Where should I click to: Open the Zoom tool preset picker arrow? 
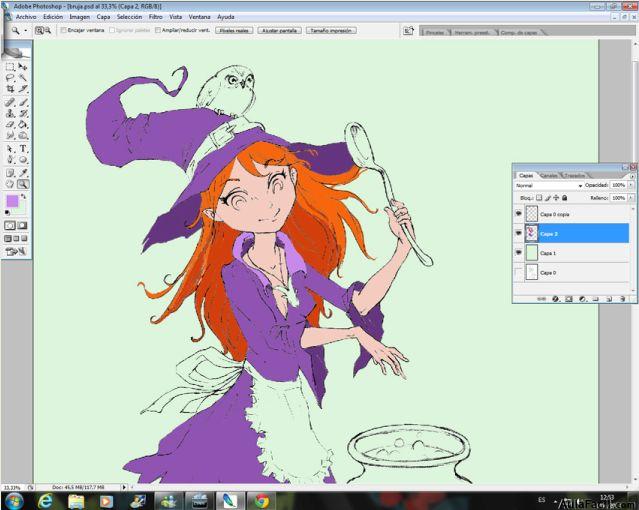coord(26,30)
